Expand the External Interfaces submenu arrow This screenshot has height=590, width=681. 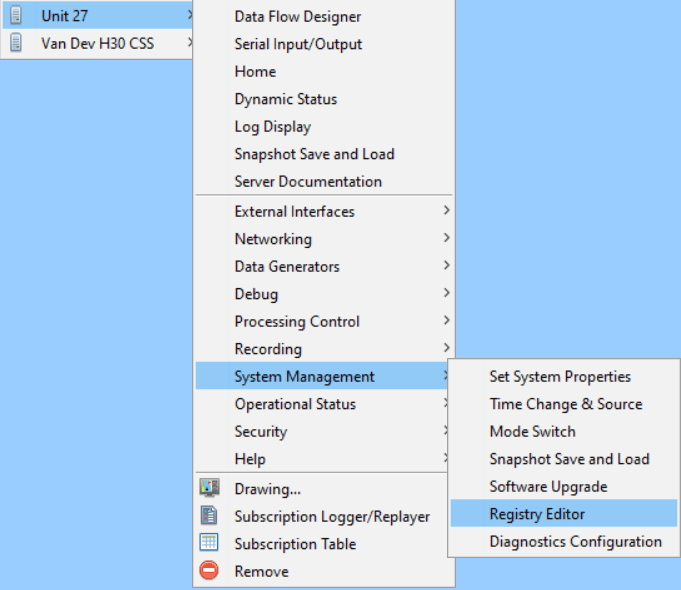coord(446,212)
